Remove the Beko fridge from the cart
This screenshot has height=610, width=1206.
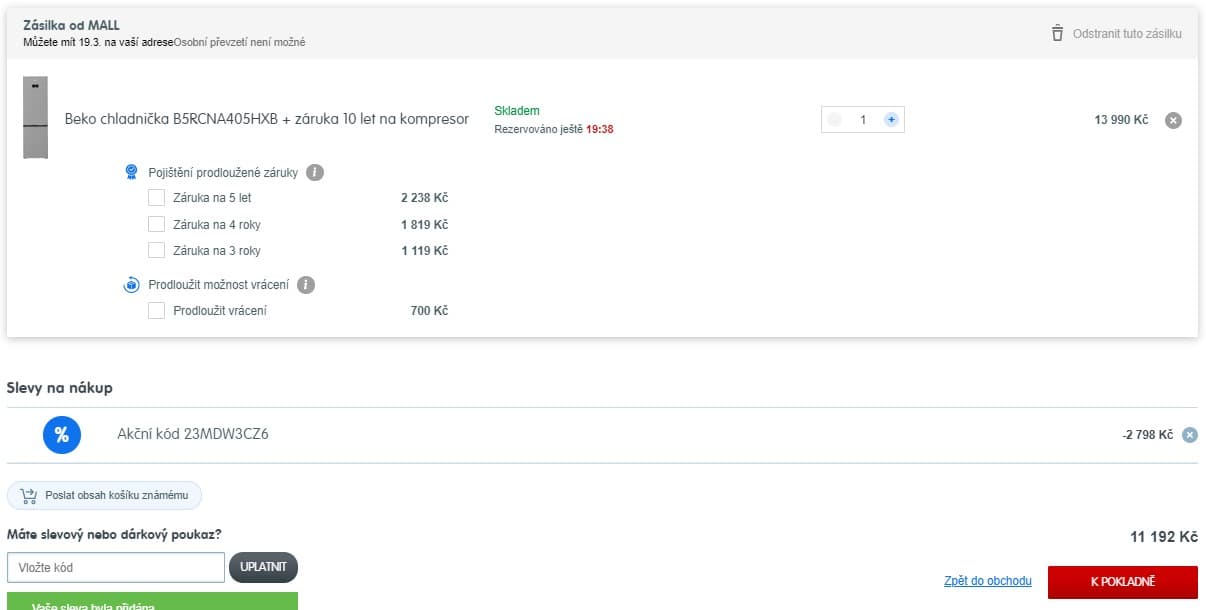pyautogui.click(x=1174, y=120)
